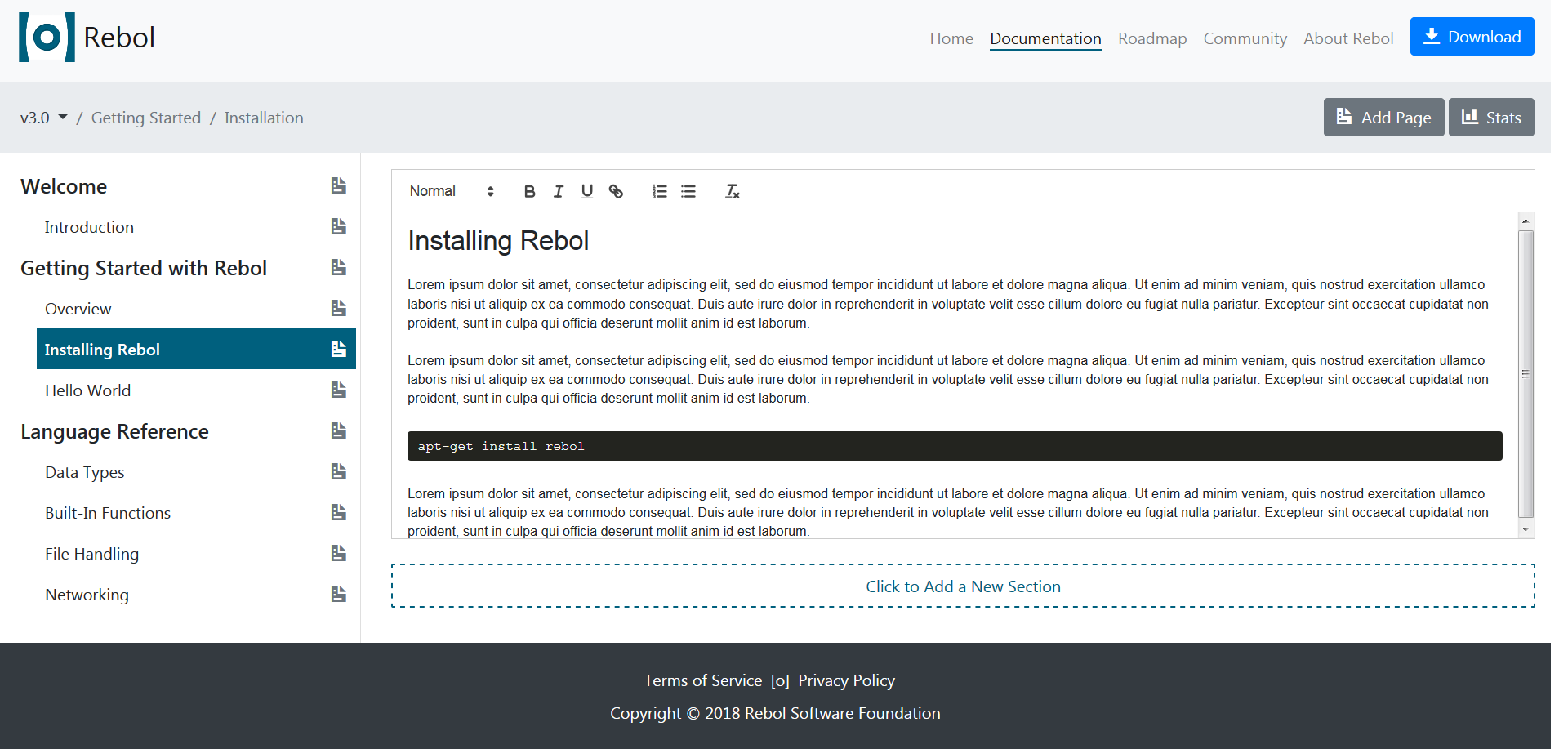Open the Roadmap nav item
The image size is (1568, 749).
pyautogui.click(x=1152, y=38)
